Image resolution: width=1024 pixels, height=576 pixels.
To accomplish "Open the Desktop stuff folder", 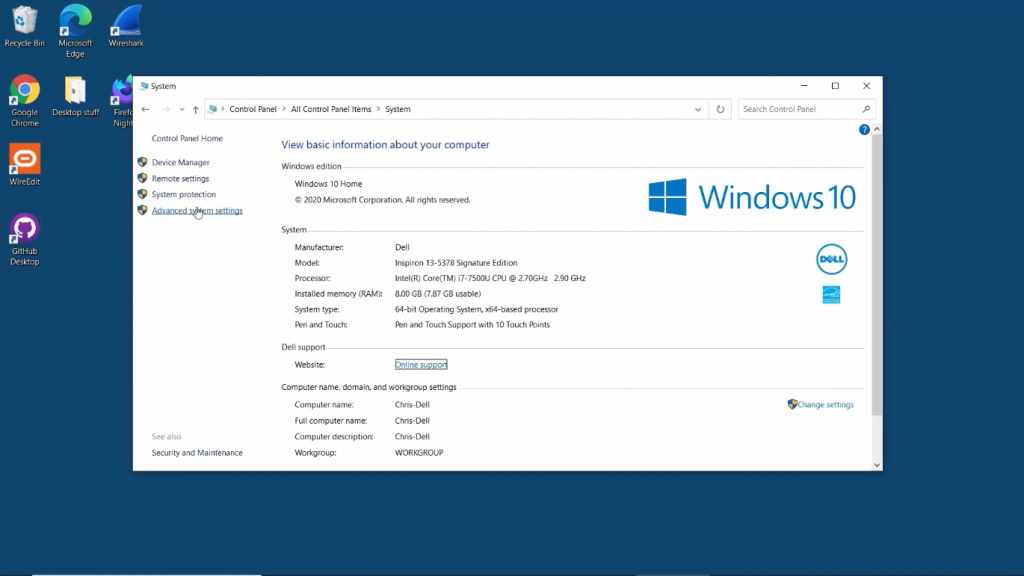I will pyautogui.click(x=76, y=96).
